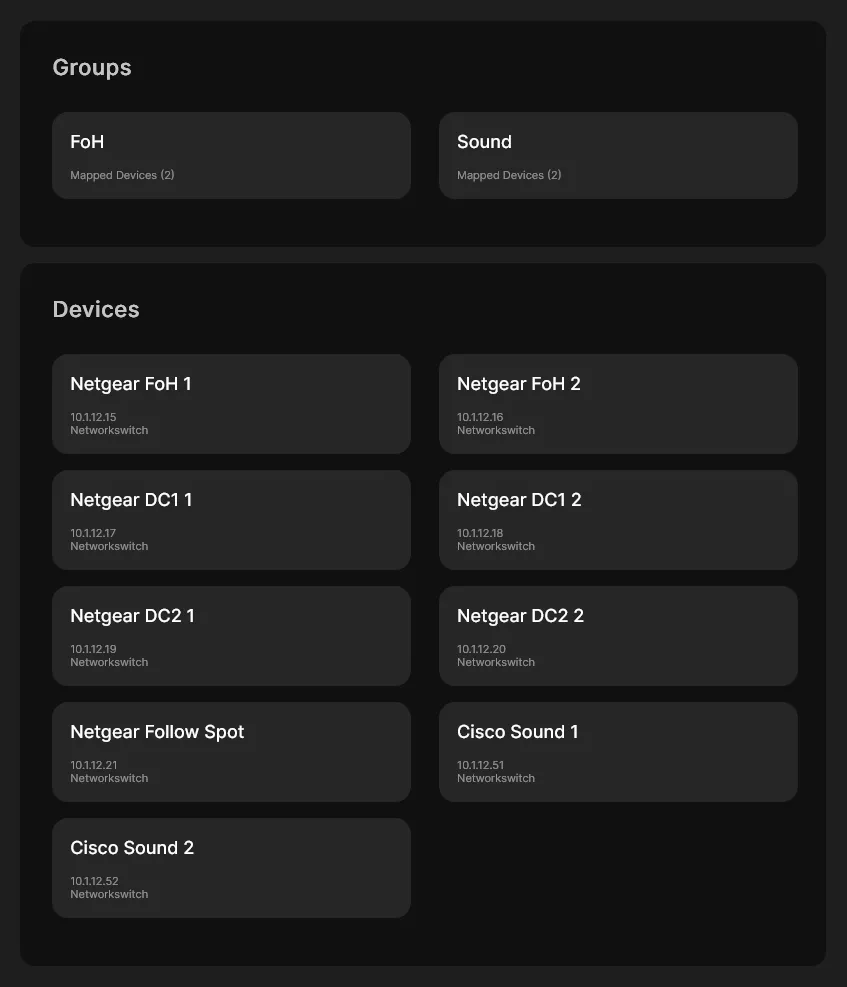Click Networkswitch label under Cisco Sound 2
The height and width of the screenshot is (987, 847).
tap(109, 894)
